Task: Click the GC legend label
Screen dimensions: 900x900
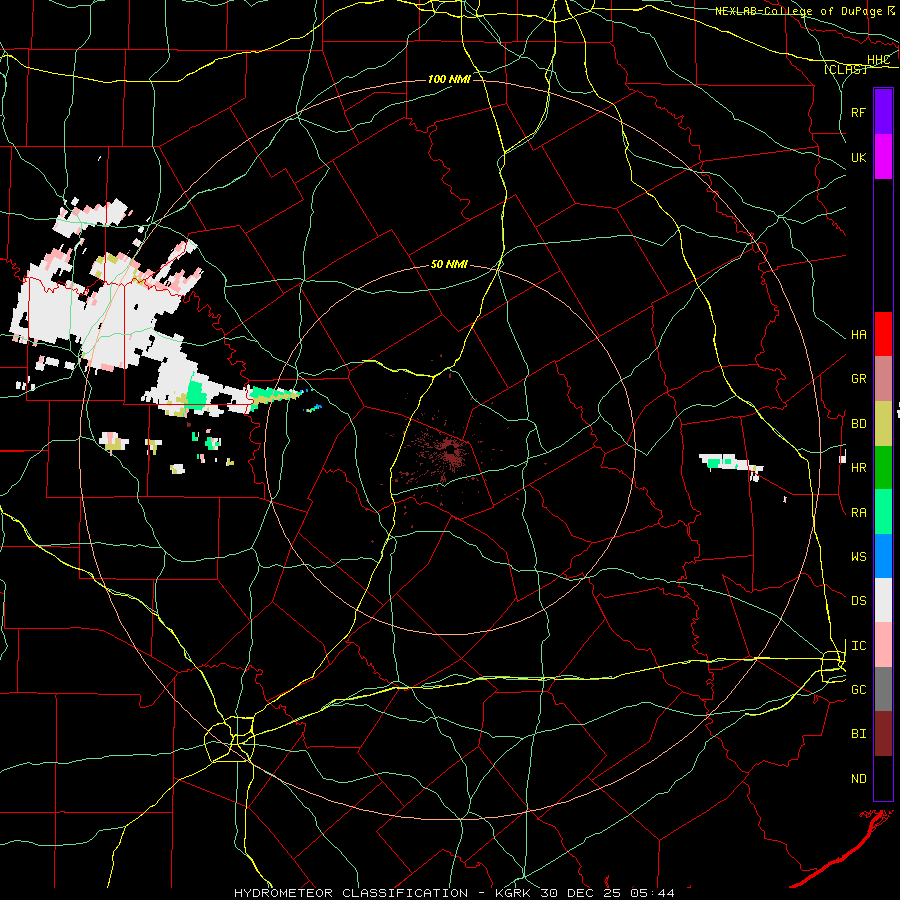Action: coord(858,690)
